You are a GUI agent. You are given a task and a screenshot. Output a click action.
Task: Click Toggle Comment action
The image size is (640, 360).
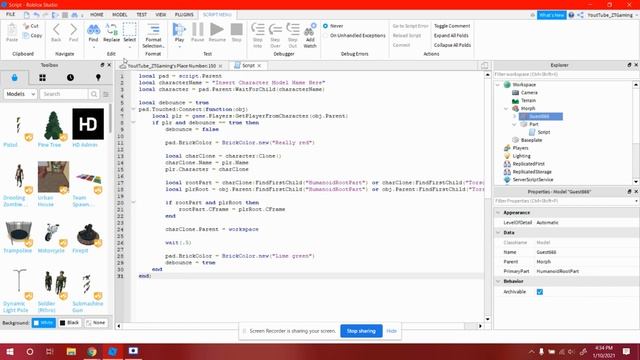coord(452,26)
